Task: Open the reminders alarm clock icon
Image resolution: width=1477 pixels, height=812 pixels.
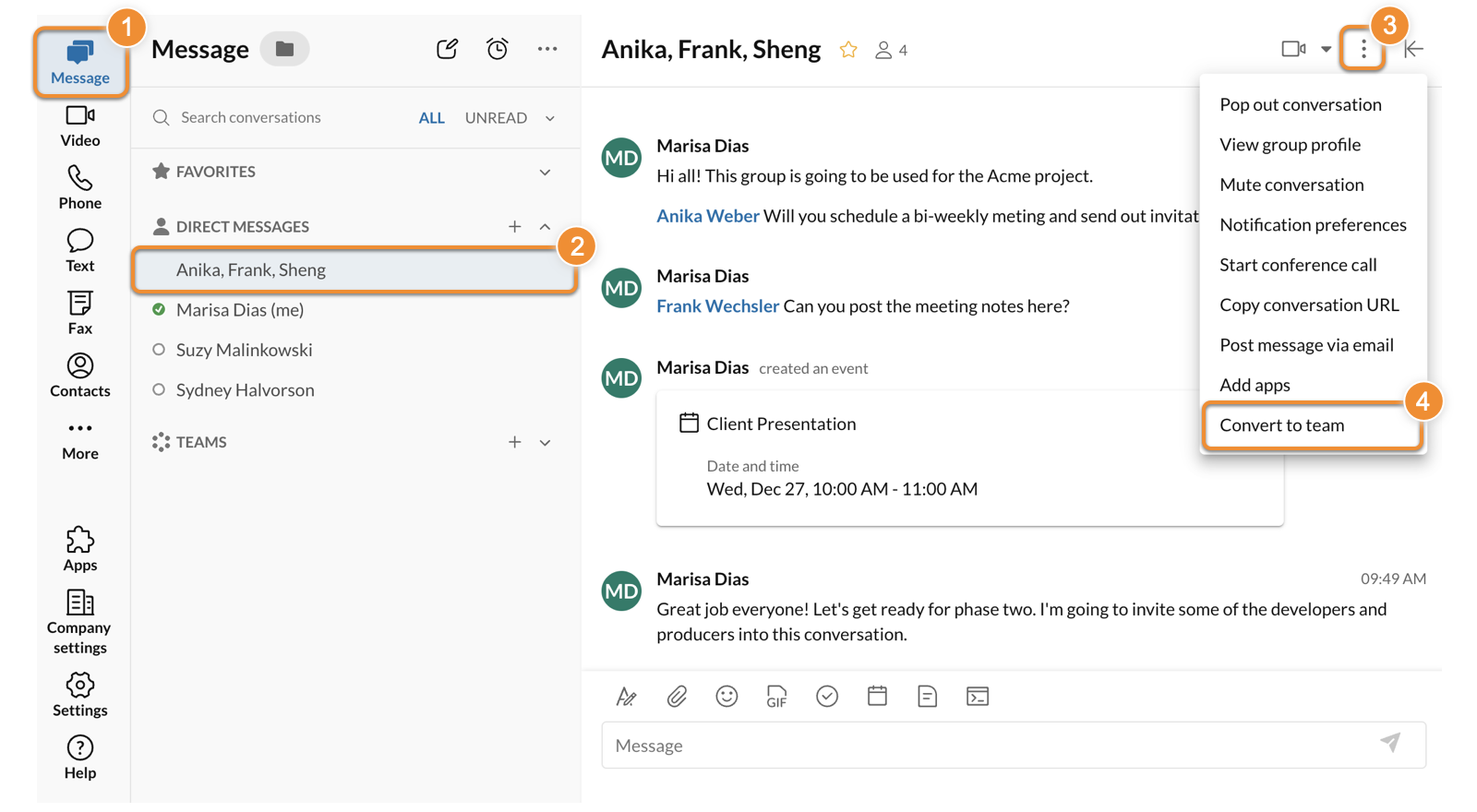Action: (498, 49)
